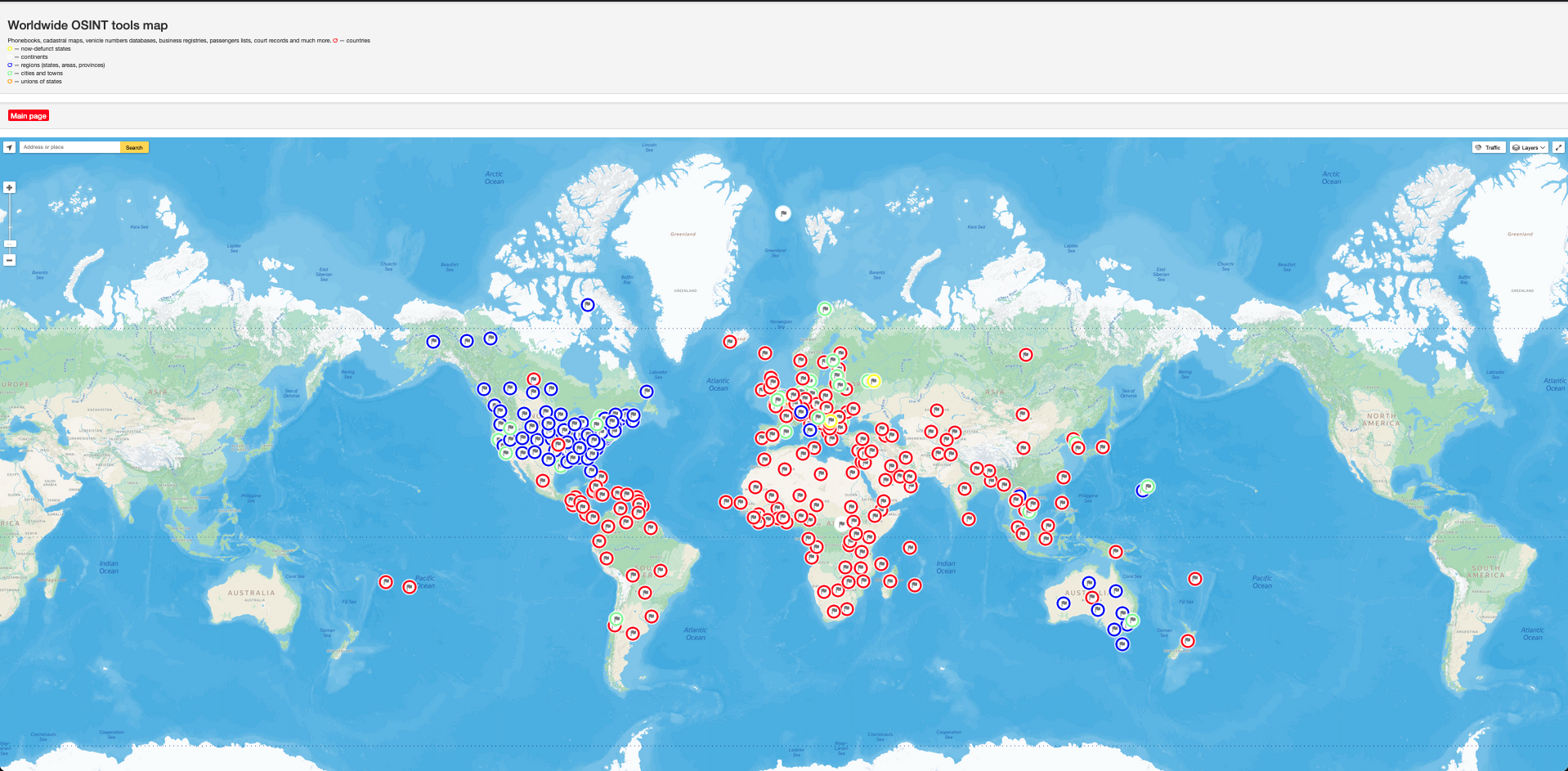This screenshot has width=1568, height=771.
Task: Click the blue marker in northern Canada's Arctic
Action: 588,305
